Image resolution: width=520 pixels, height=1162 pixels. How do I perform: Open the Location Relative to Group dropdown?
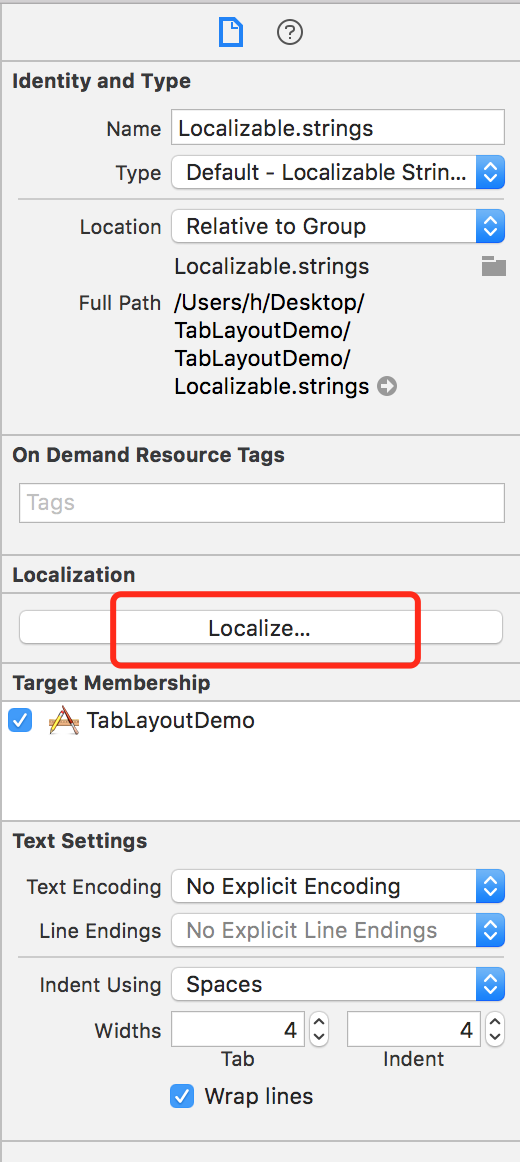[x=338, y=226]
